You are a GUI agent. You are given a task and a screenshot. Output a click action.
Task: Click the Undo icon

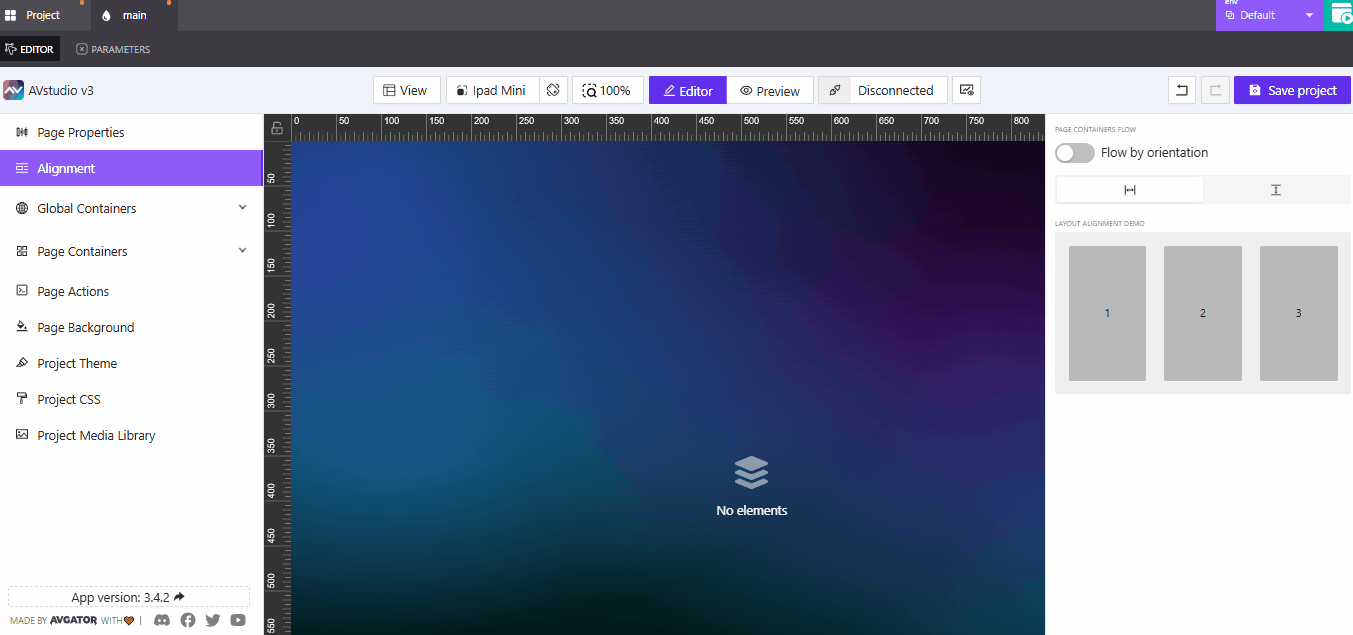click(1181, 90)
